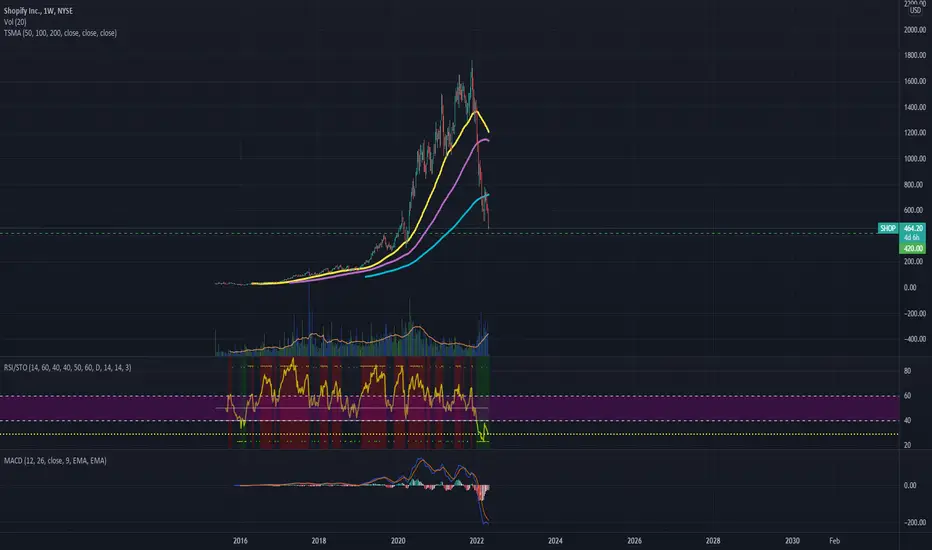Click the USD currency label

click(915, 10)
